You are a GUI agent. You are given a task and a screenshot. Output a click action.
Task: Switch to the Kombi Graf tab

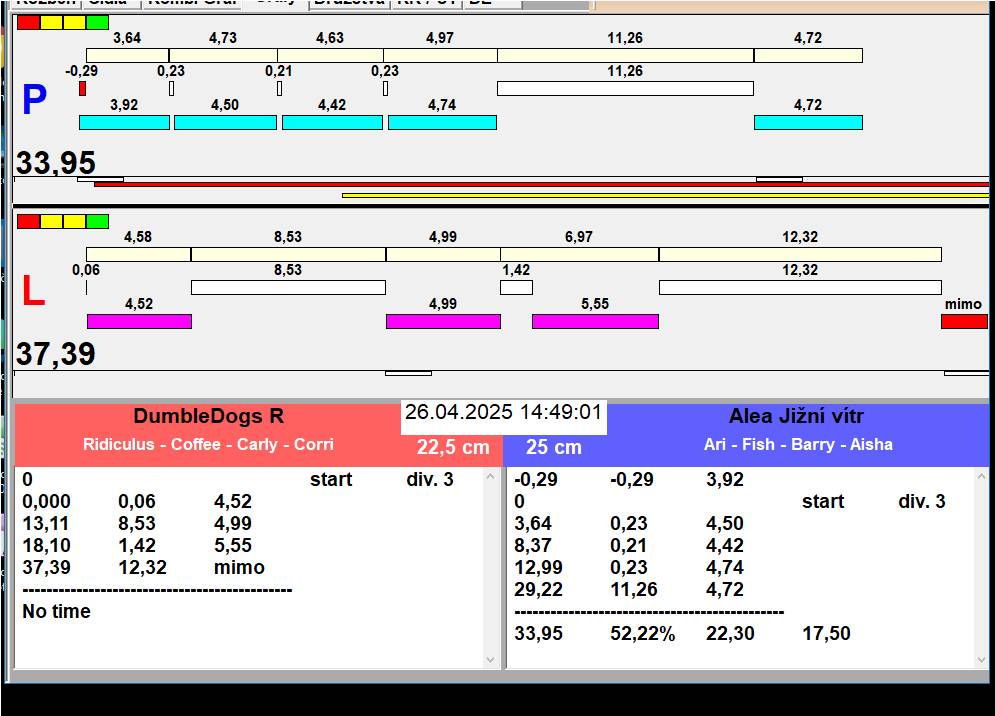click(x=190, y=3)
